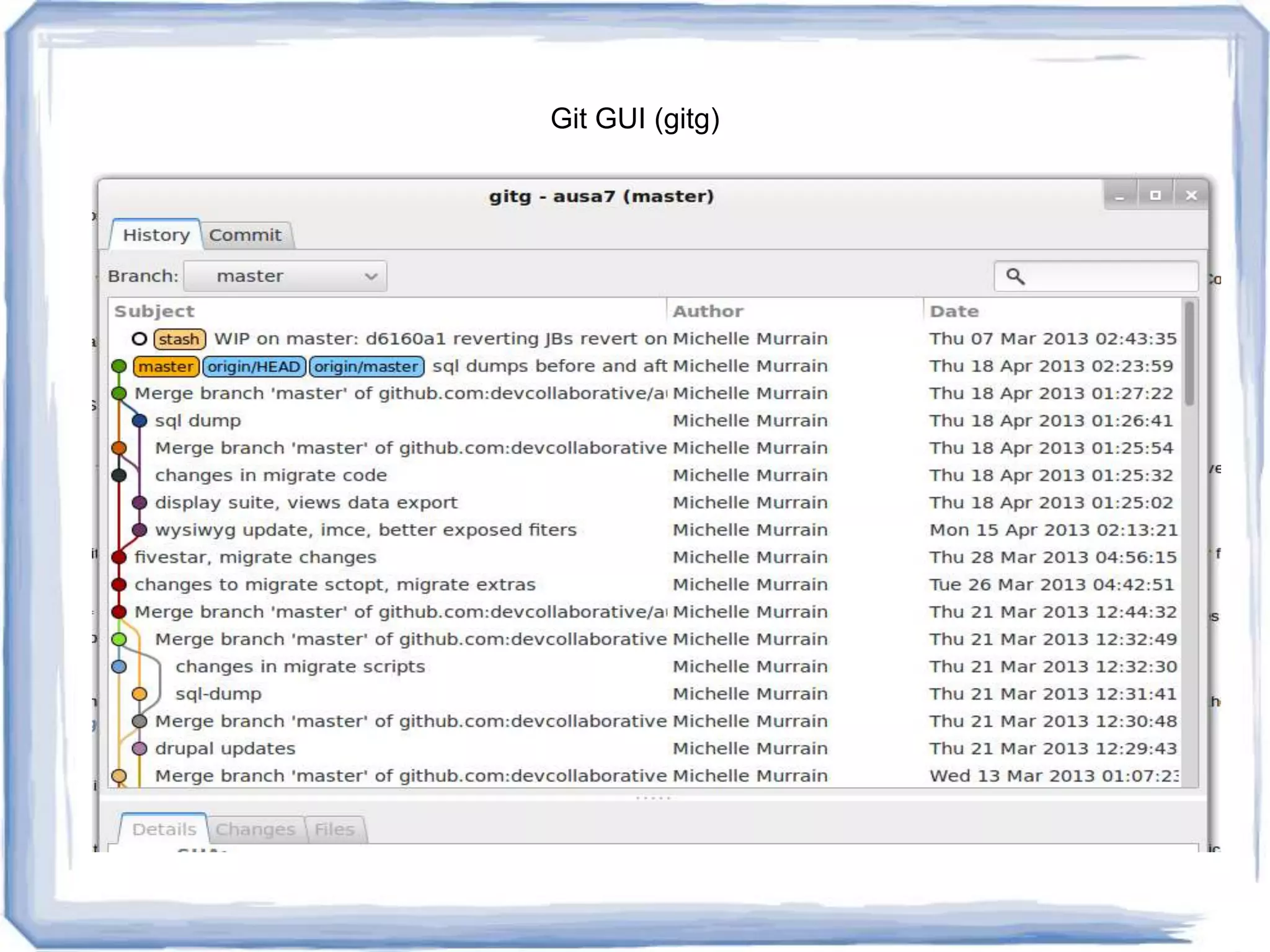Click the search field with magnifier
This screenshot has height=952, width=1270.
[x=1096, y=276]
